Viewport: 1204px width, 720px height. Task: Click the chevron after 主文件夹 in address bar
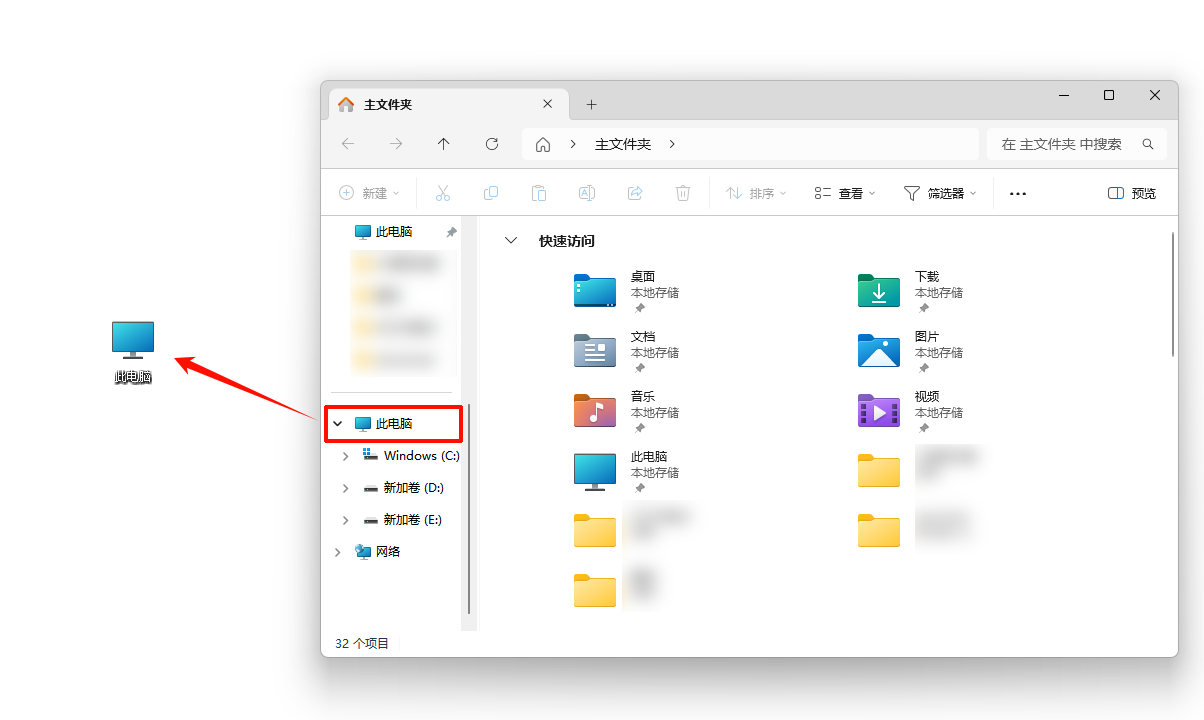tap(672, 144)
